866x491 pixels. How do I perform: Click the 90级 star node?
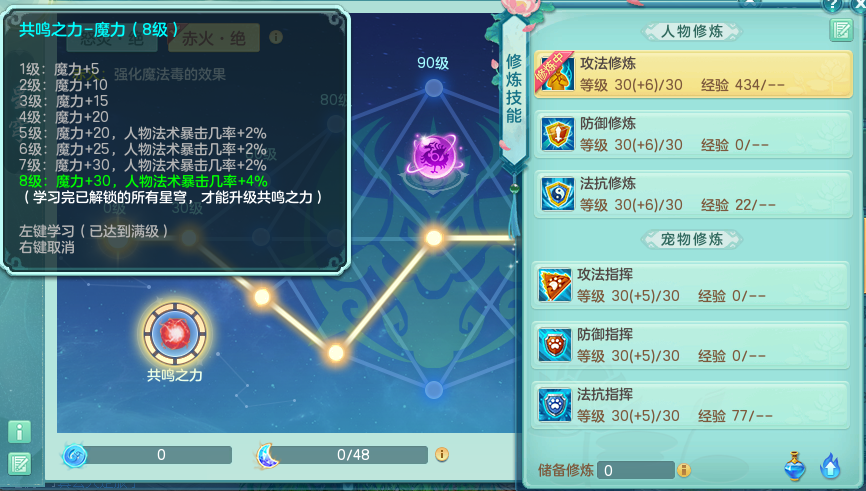pos(434,87)
